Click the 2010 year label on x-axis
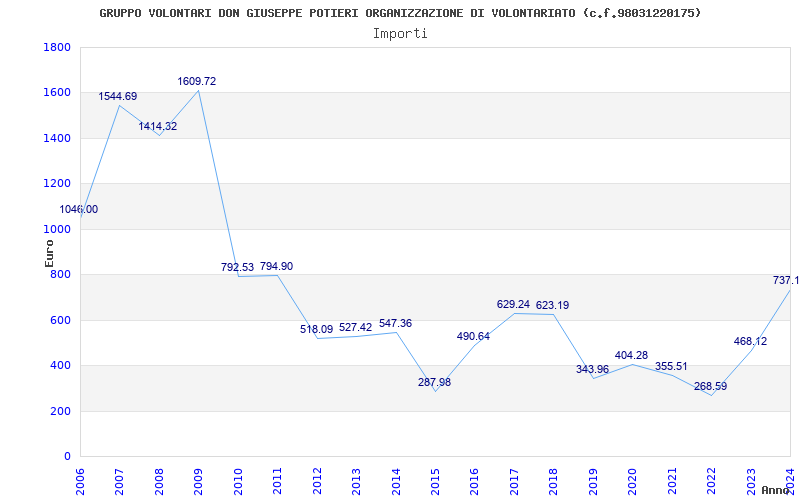800x500 pixels. pos(238,481)
